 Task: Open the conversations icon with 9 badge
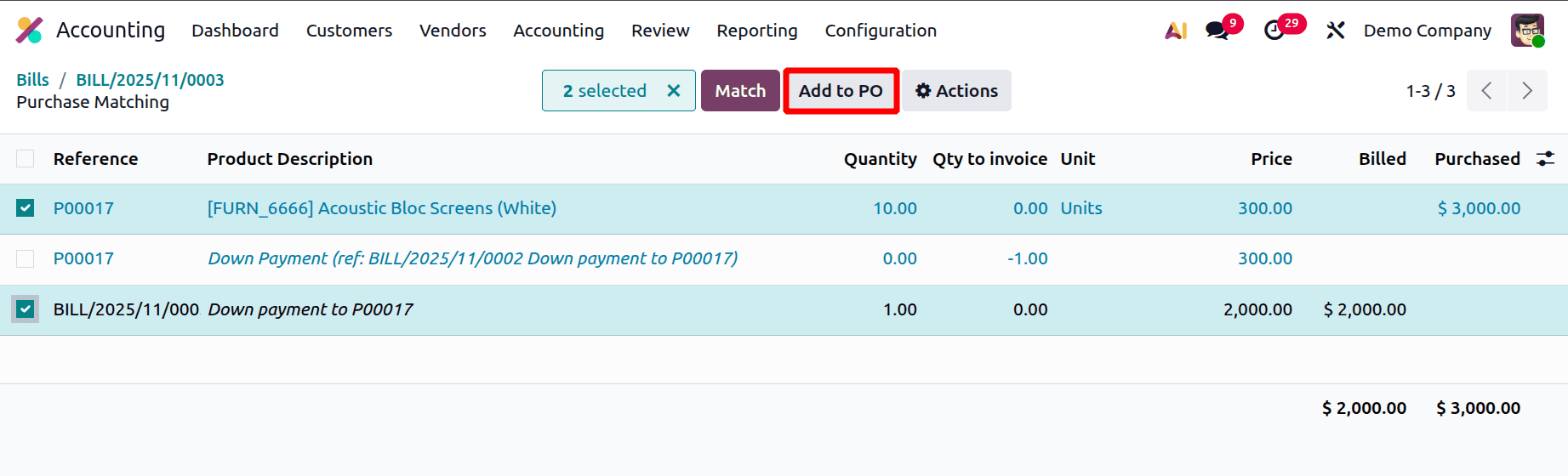point(1217,31)
